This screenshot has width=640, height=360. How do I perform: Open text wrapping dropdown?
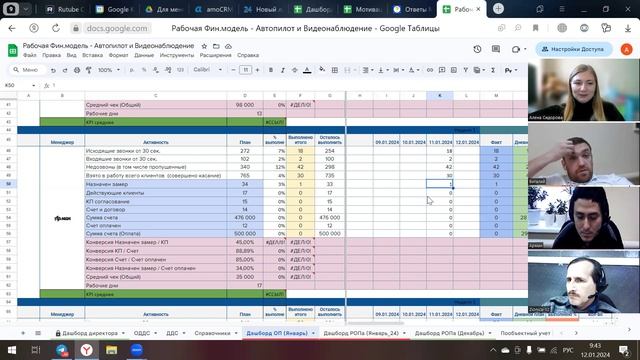click(398, 70)
